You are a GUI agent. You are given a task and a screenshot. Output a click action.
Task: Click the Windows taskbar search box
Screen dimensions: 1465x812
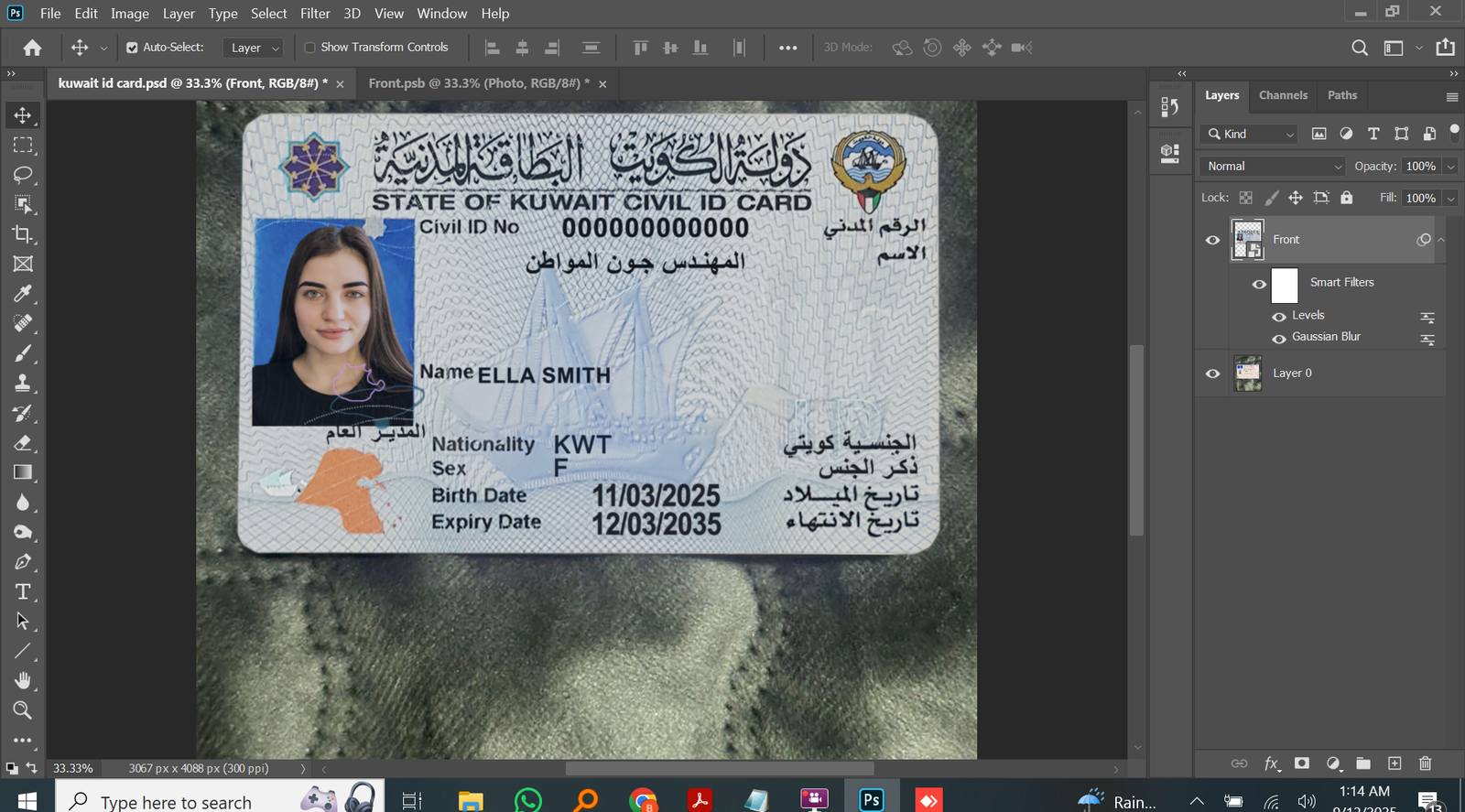pos(176,802)
